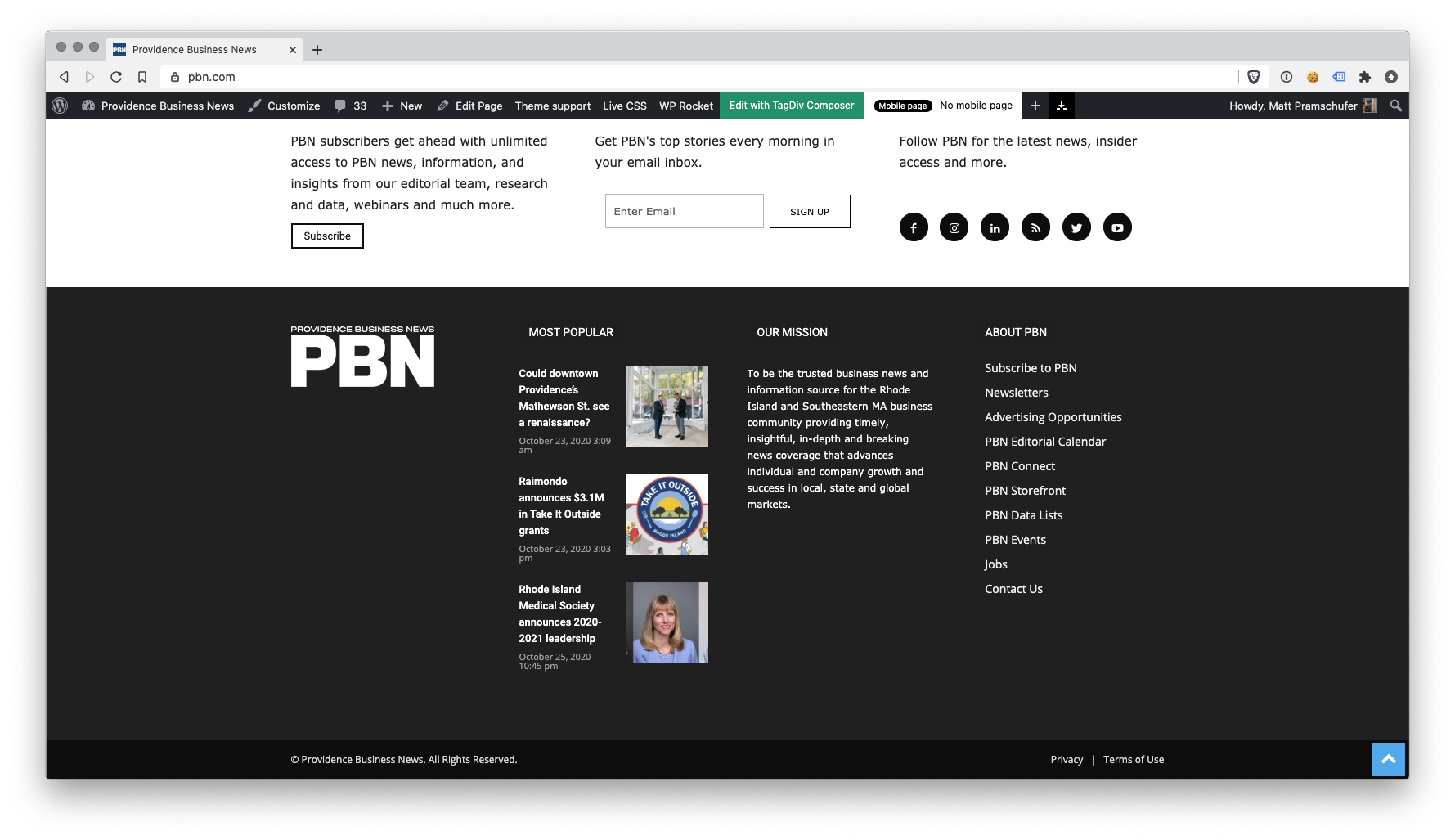Click the plus icon beside No mobile page

(1035, 106)
